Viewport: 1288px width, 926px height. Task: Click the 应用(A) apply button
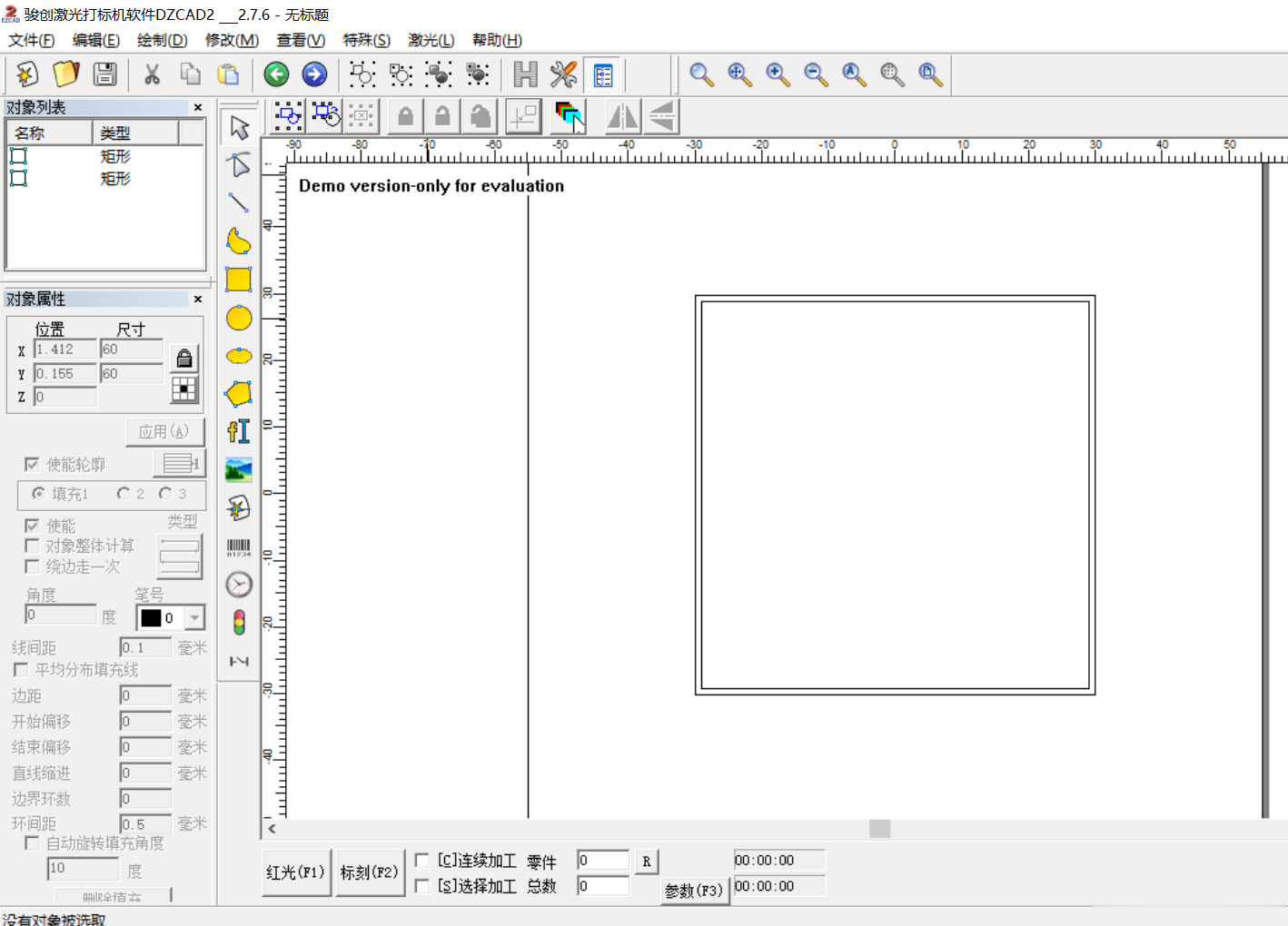164,432
